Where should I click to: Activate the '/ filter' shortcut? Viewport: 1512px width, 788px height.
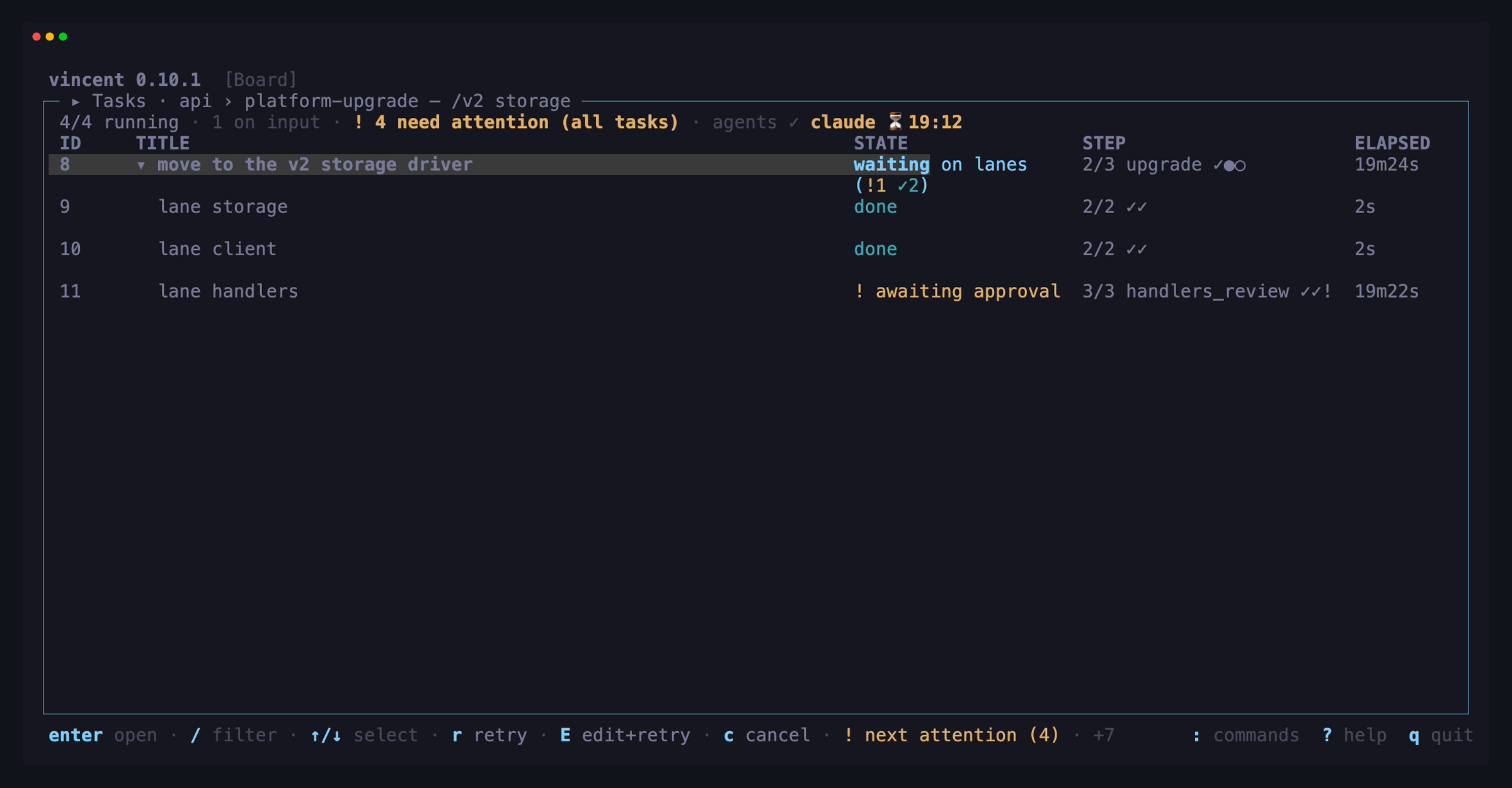233,735
